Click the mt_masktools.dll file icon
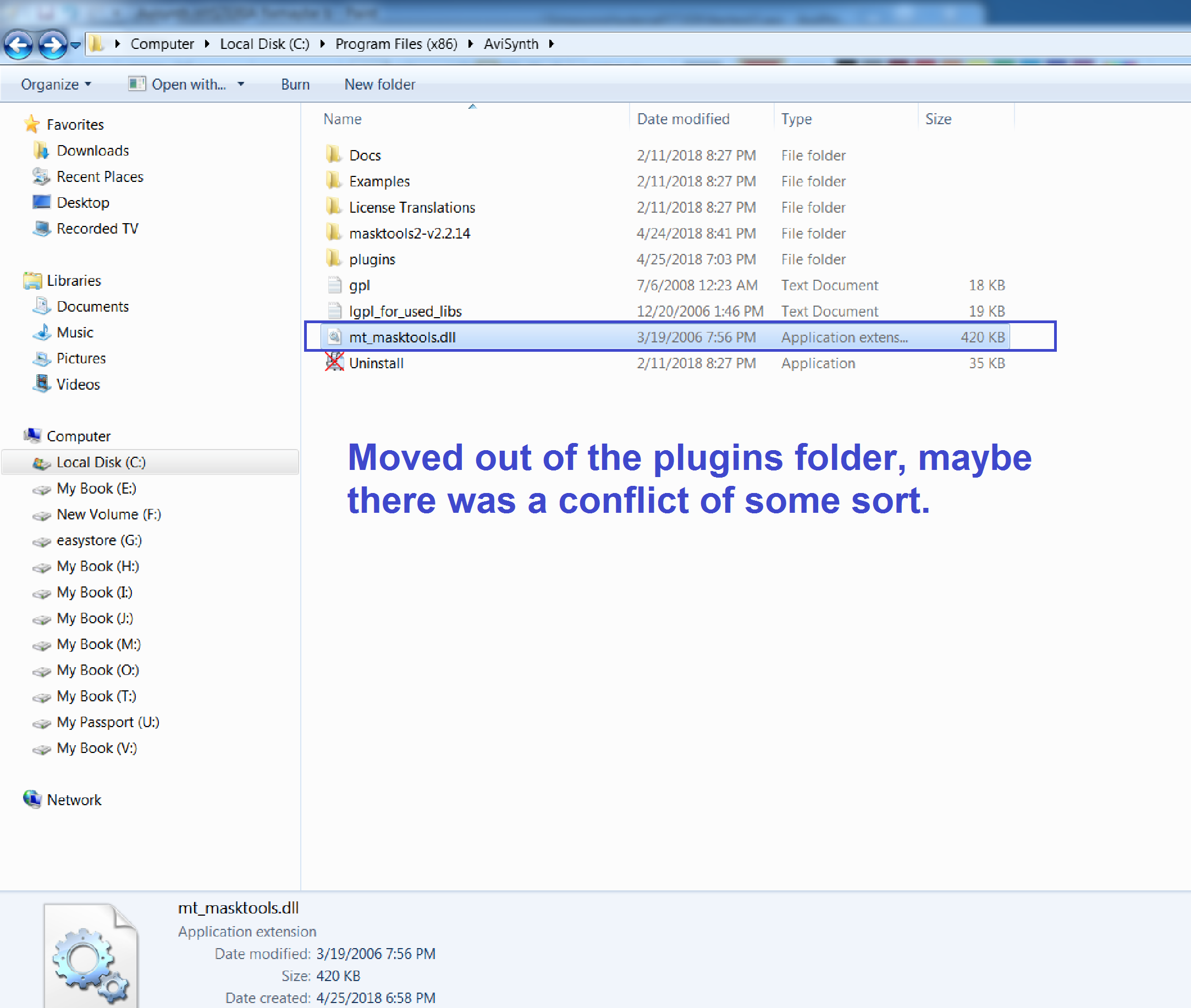Viewport: 1191px width, 1008px height. pyautogui.click(x=334, y=337)
